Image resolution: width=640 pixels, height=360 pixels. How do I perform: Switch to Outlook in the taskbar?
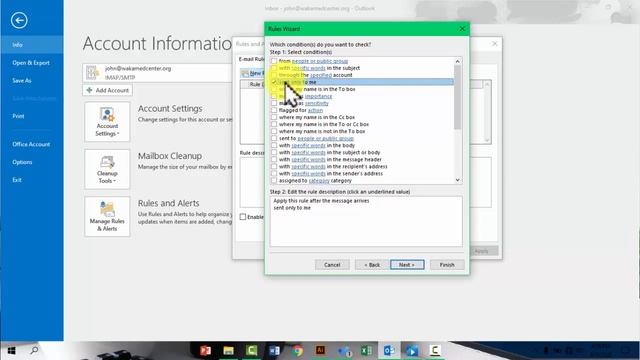pos(389,351)
